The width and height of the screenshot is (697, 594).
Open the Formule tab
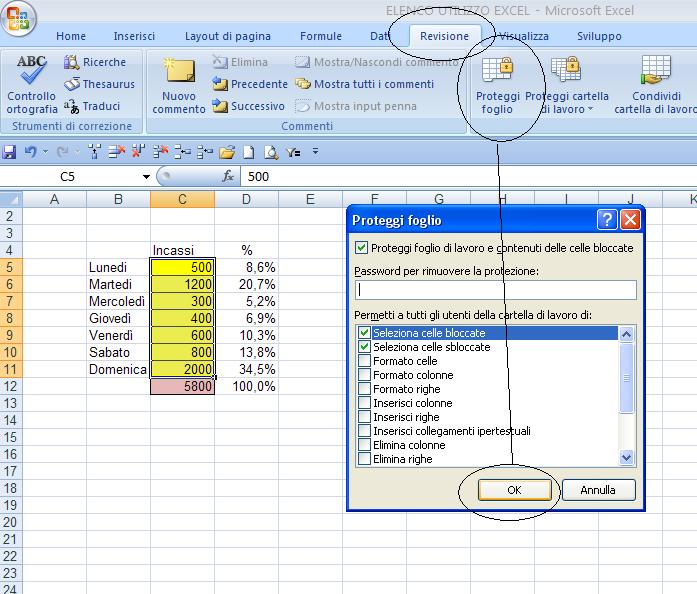point(321,36)
